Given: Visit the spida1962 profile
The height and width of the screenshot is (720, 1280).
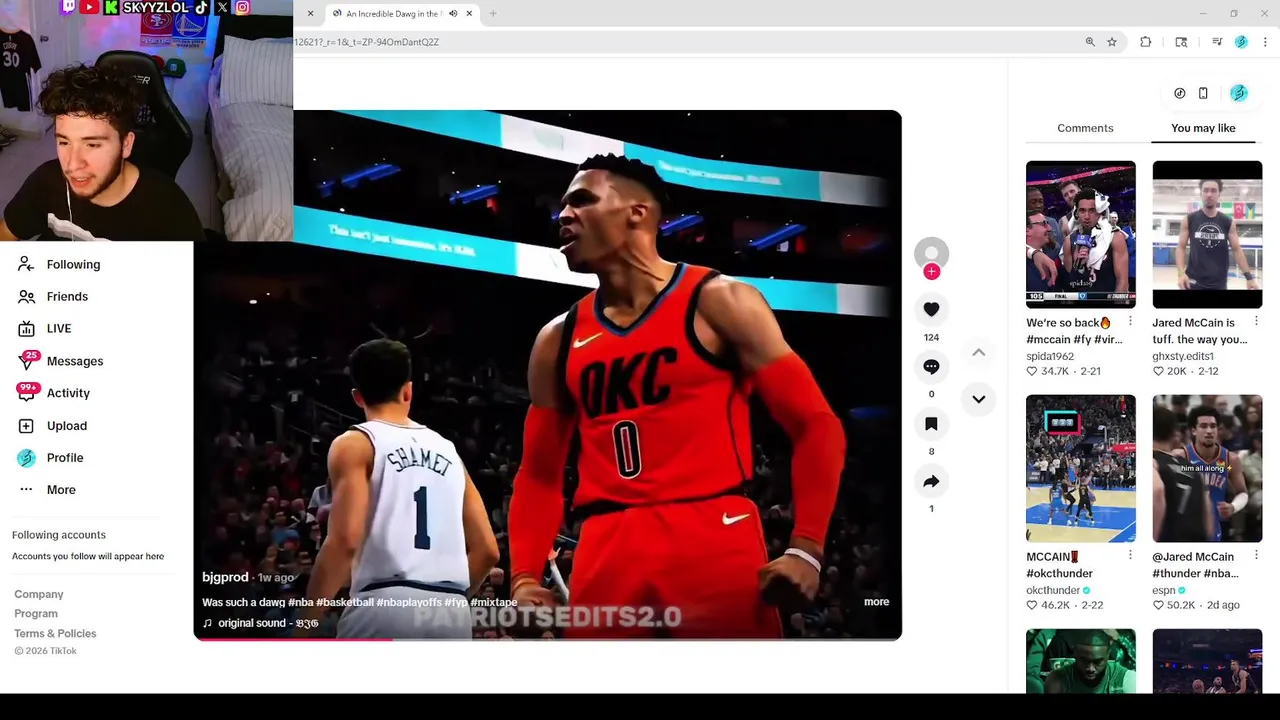Looking at the screenshot, I should [1050, 356].
